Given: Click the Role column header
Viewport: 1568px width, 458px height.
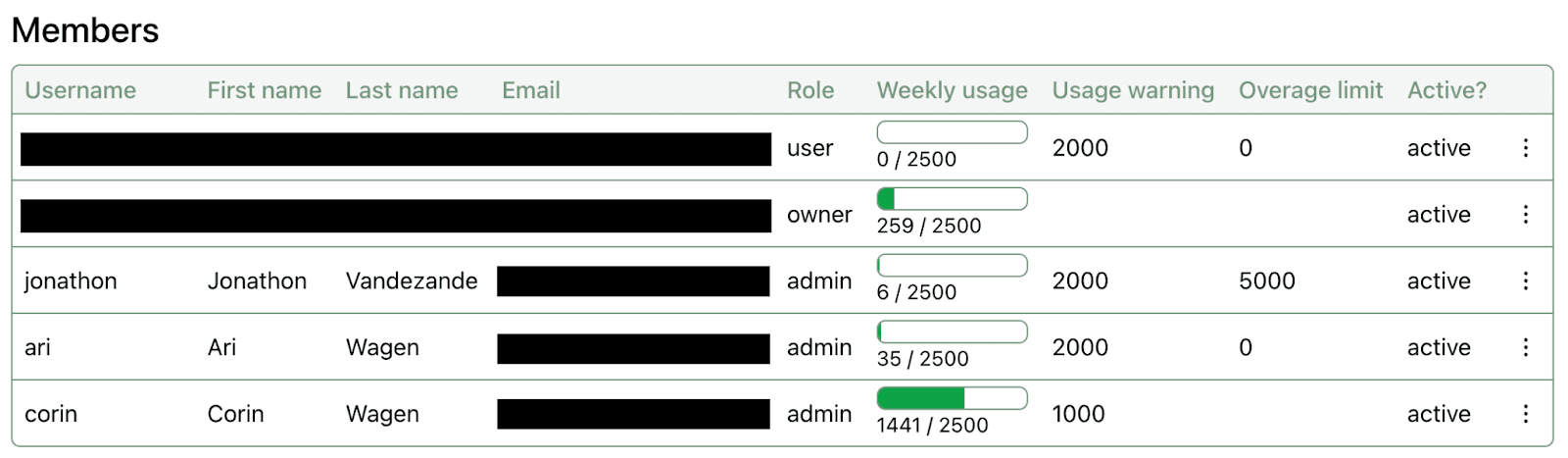Looking at the screenshot, I should coord(810,90).
